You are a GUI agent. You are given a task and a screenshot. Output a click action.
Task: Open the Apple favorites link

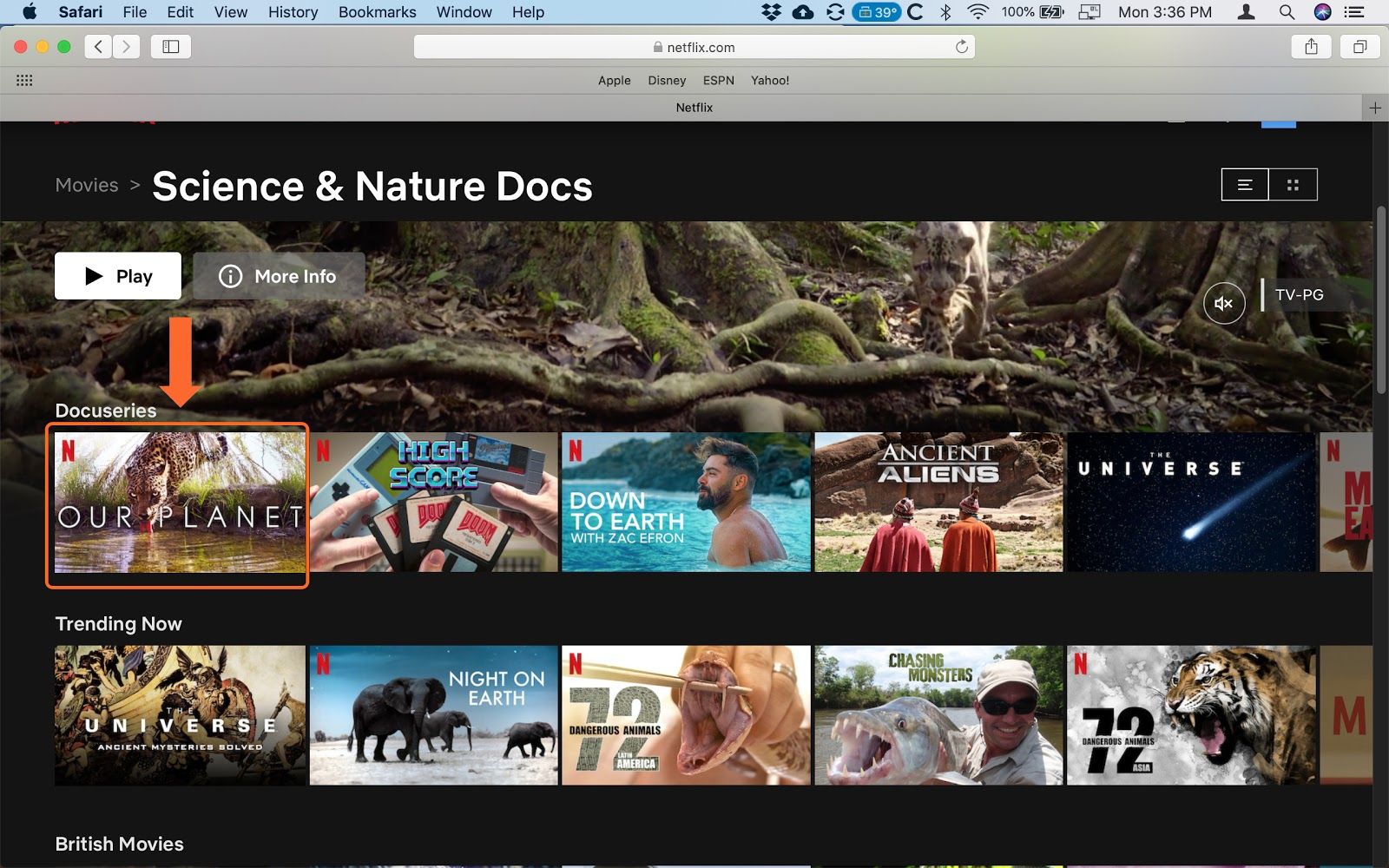[x=615, y=80]
